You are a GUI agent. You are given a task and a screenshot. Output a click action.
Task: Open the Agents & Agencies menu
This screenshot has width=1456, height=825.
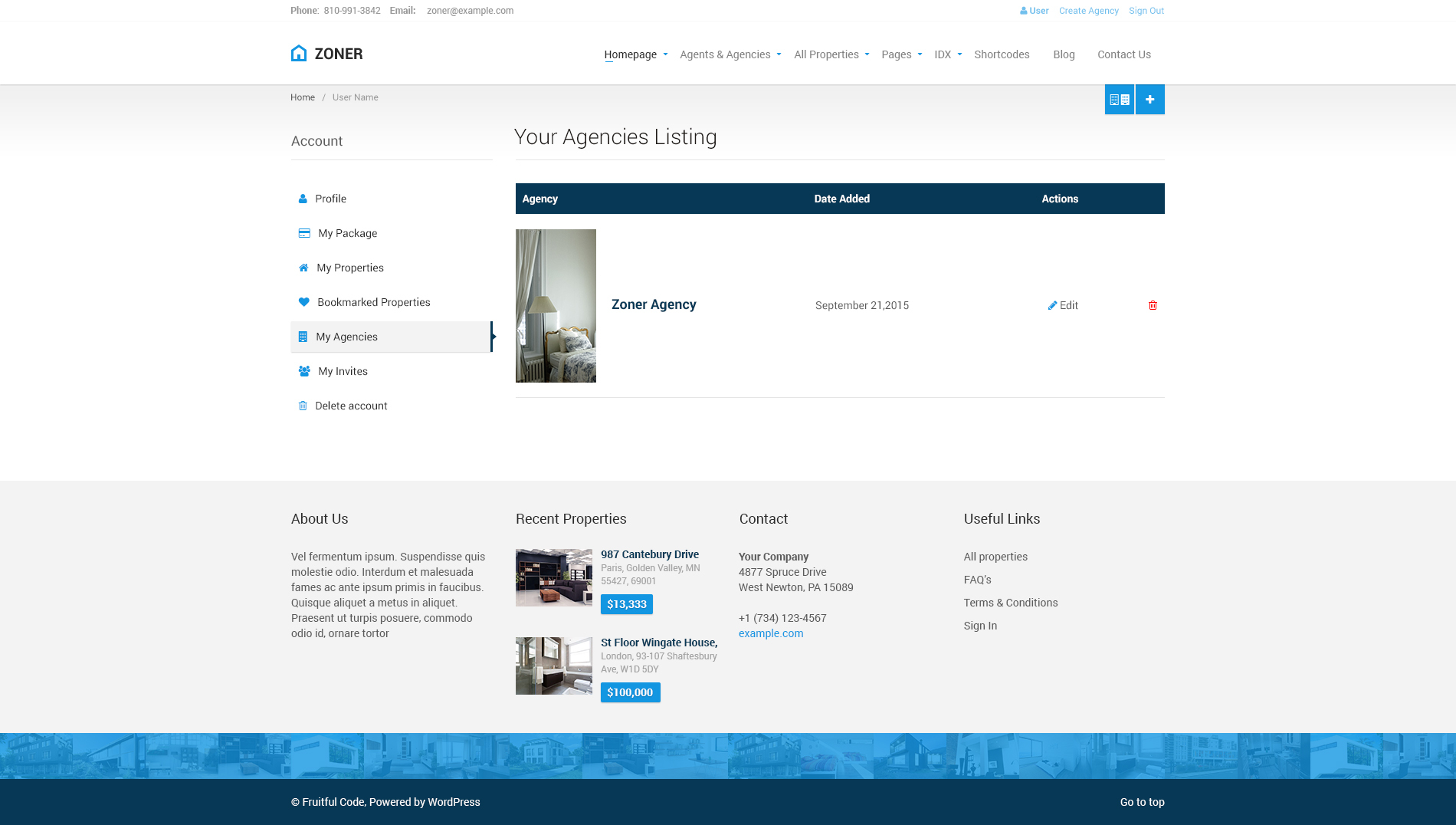click(725, 54)
